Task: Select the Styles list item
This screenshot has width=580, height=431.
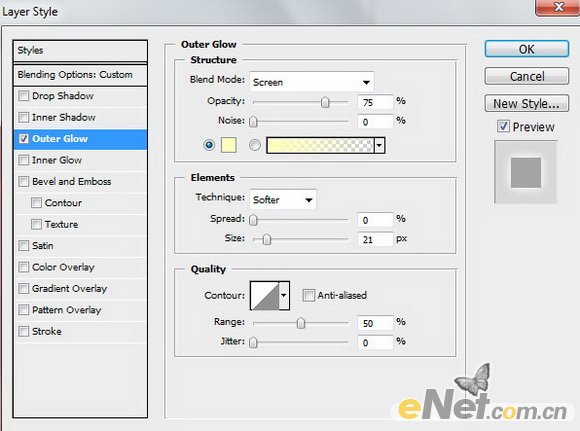Action: click(x=80, y=51)
